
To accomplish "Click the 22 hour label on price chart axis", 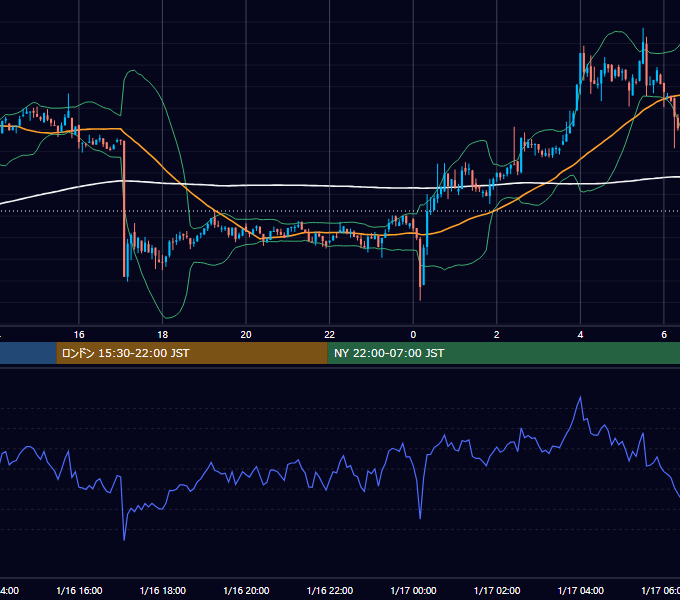I will coord(330,334).
